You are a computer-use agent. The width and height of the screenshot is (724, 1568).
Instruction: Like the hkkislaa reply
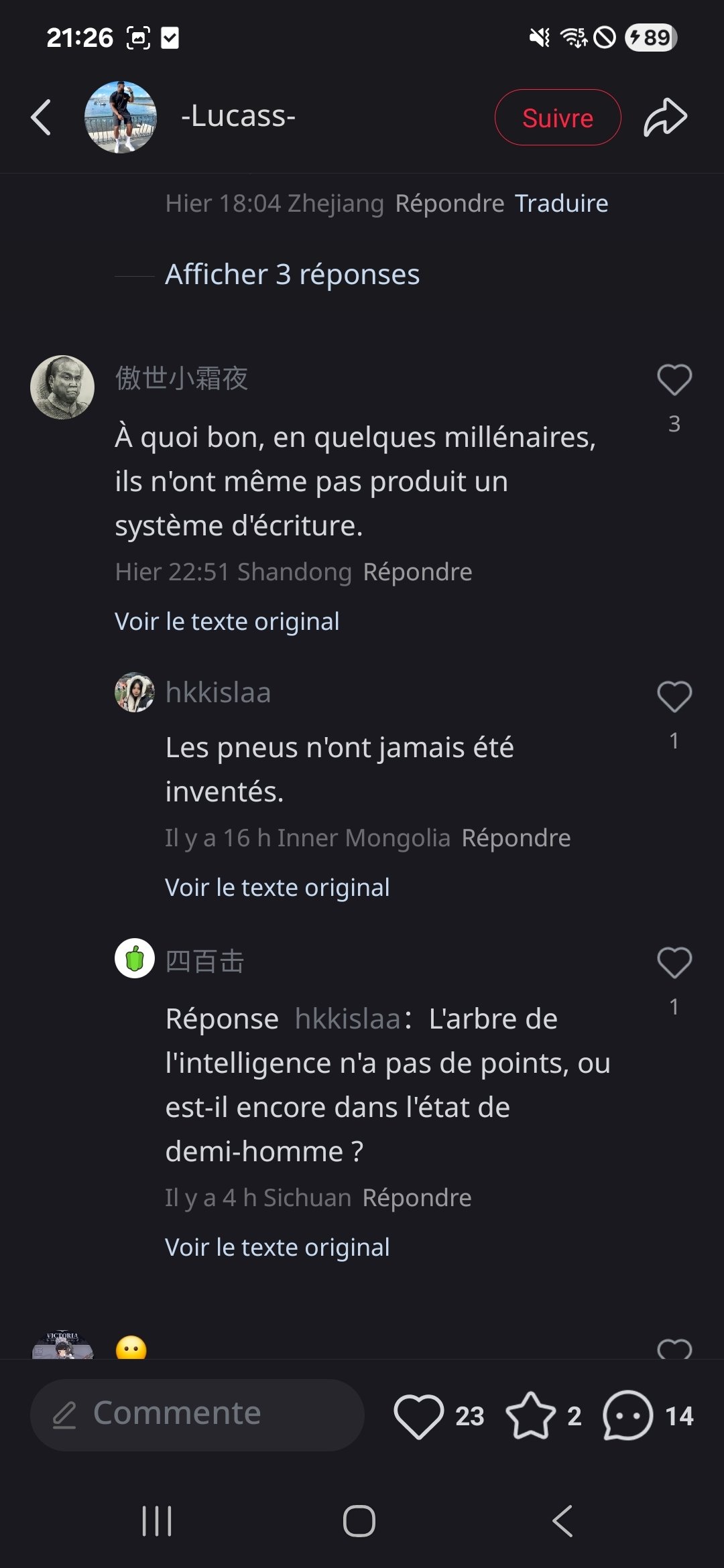(674, 697)
